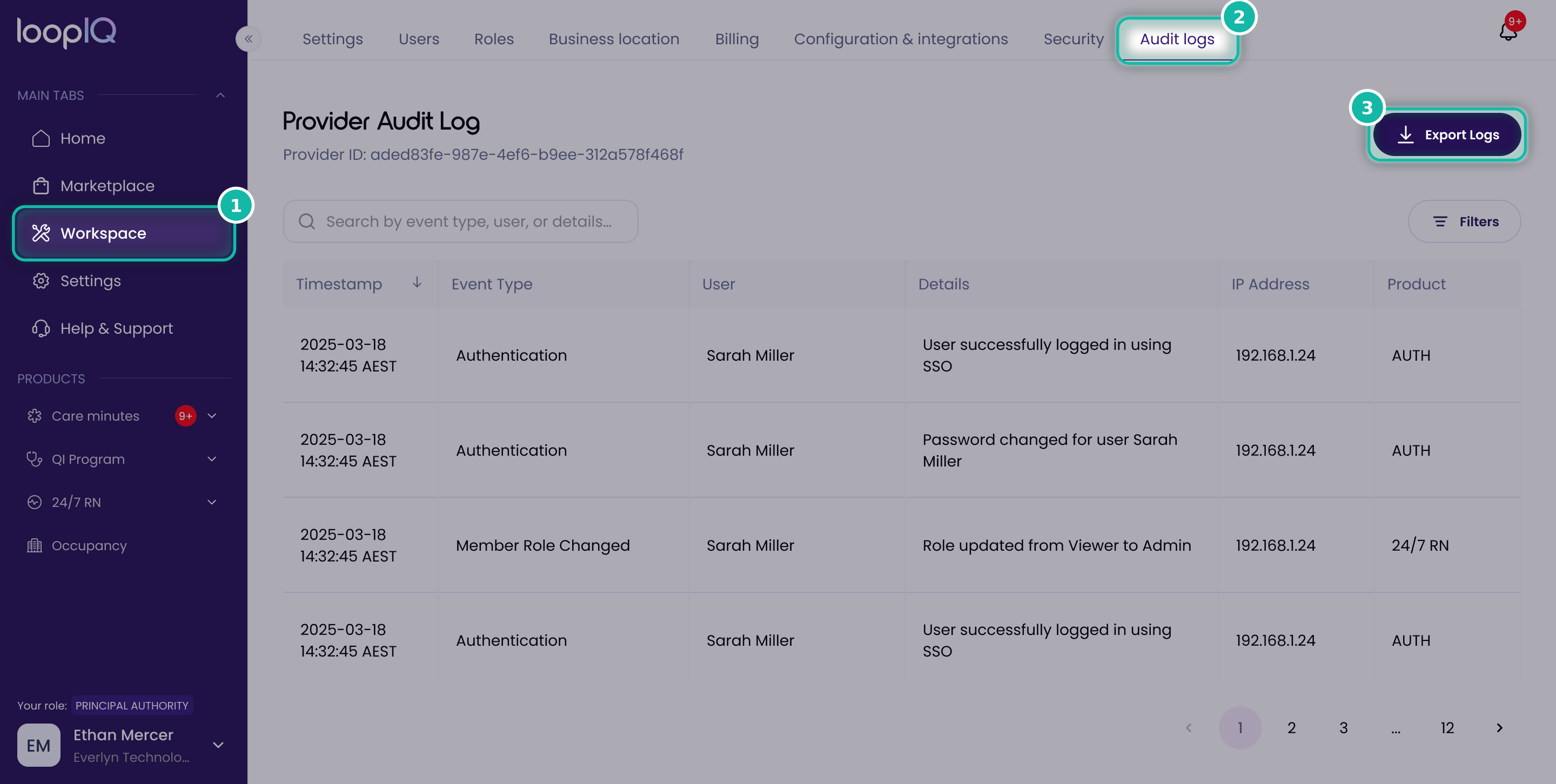
Task: Go to the next page arrow
Action: [x=1499, y=728]
